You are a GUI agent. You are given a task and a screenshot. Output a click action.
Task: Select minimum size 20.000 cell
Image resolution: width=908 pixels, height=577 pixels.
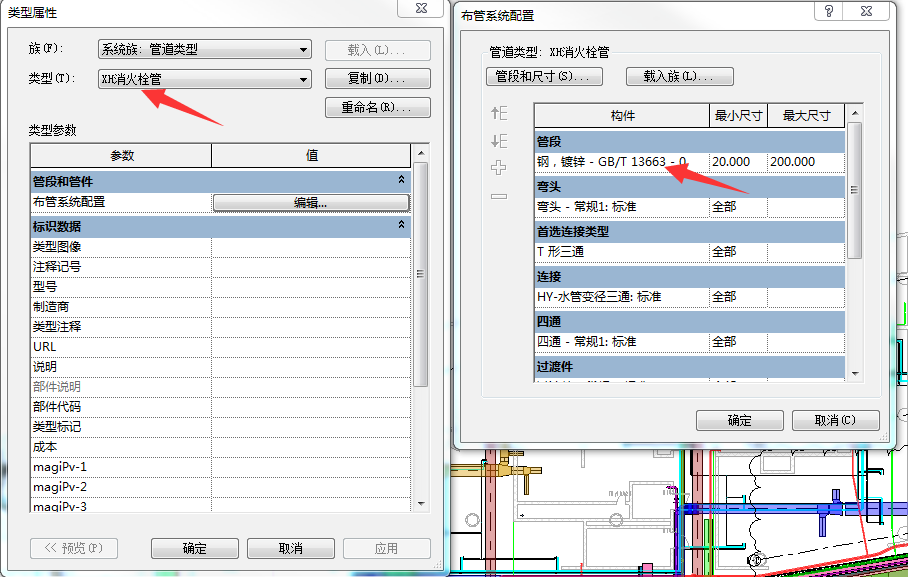point(738,162)
